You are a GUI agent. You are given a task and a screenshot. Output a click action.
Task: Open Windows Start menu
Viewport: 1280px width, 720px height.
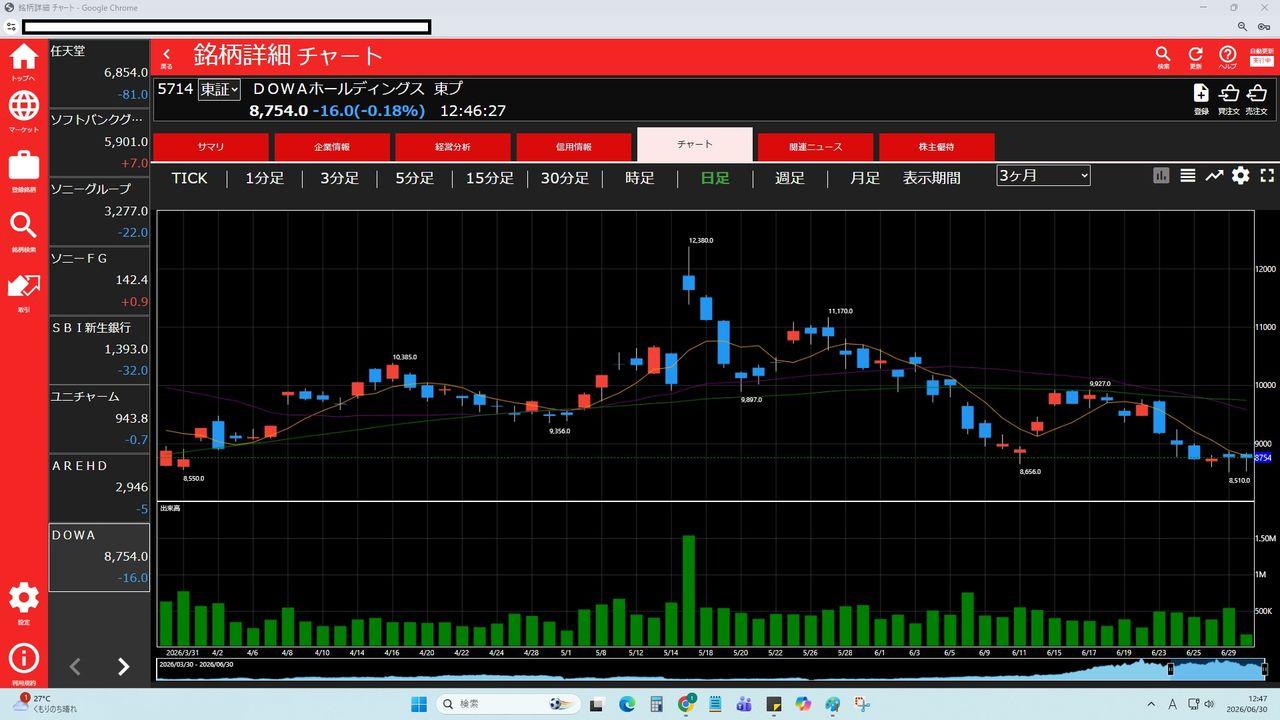[418, 704]
